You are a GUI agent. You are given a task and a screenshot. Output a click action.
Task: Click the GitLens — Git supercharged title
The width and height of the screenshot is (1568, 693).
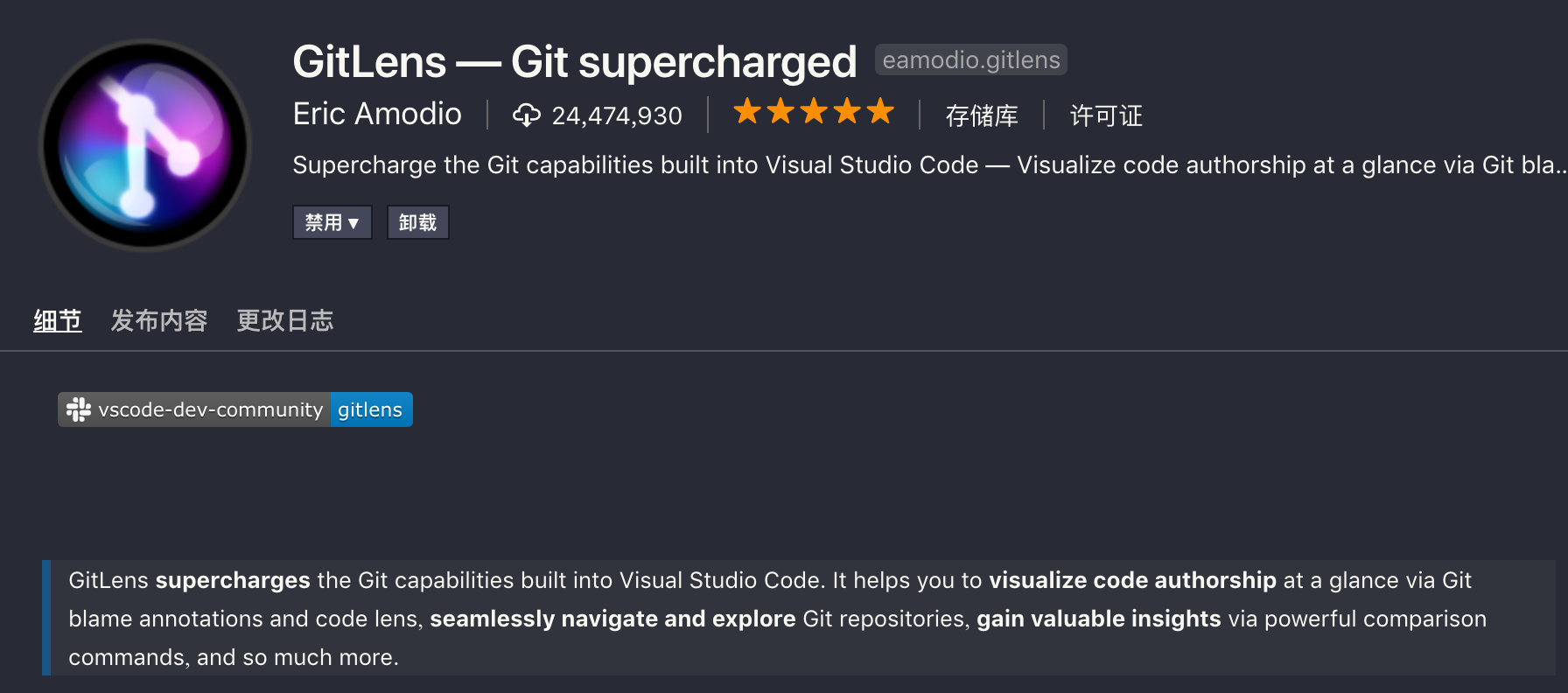click(x=575, y=61)
